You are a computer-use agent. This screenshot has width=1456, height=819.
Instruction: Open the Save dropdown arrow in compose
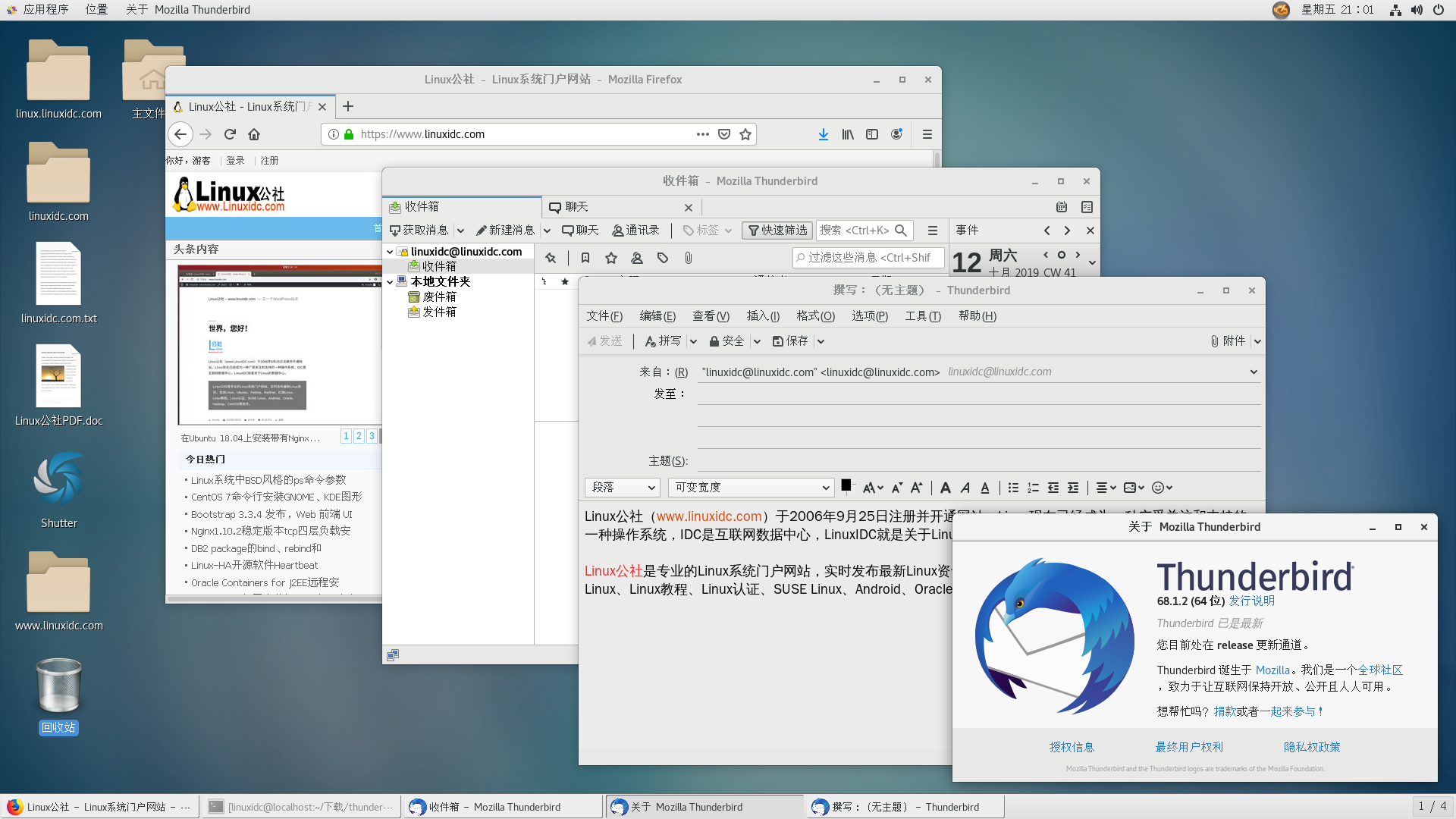pos(821,341)
